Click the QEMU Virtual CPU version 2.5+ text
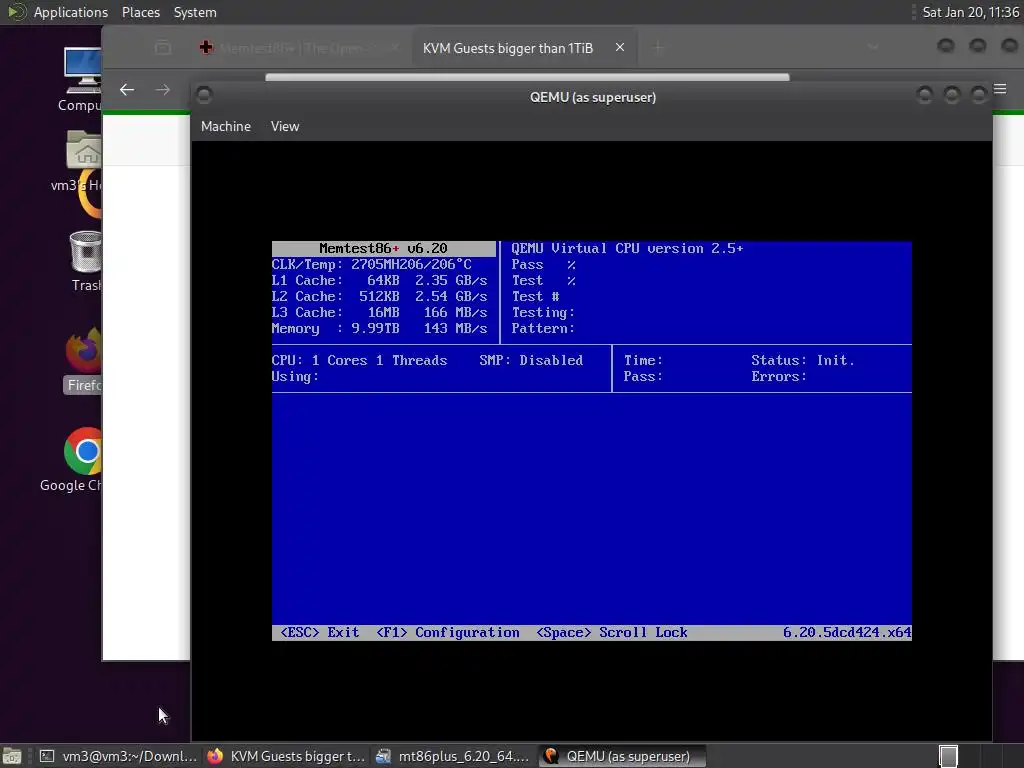The height and width of the screenshot is (768, 1024). click(x=628, y=248)
